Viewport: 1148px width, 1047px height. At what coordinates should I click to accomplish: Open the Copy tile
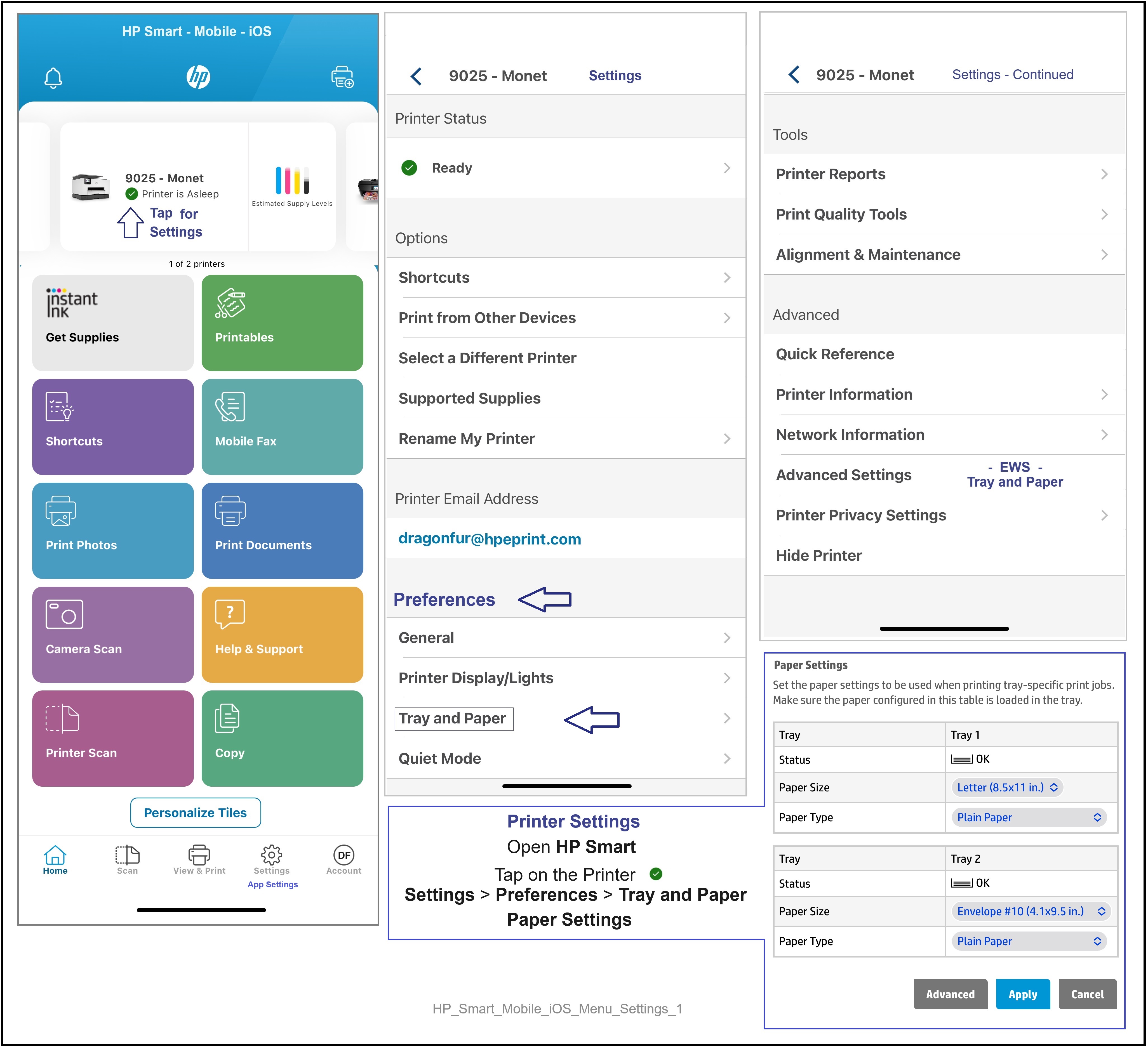tap(283, 739)
